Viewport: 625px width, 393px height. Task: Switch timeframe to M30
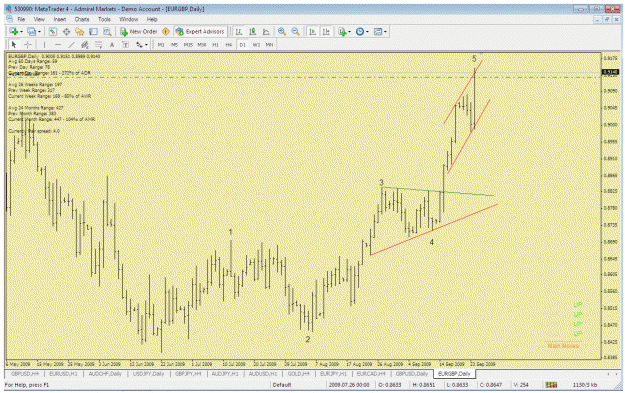tap(202, 45)
